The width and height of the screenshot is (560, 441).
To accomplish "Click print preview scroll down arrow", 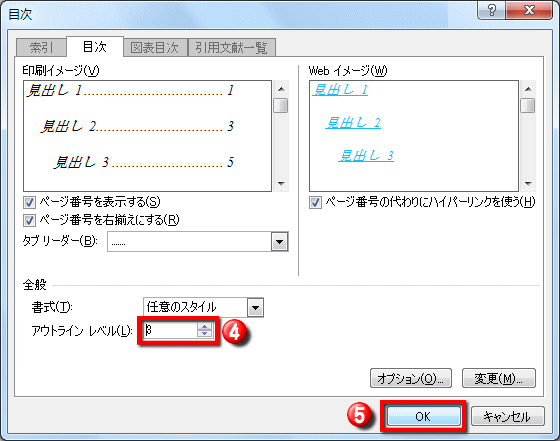I will point(281,184).
